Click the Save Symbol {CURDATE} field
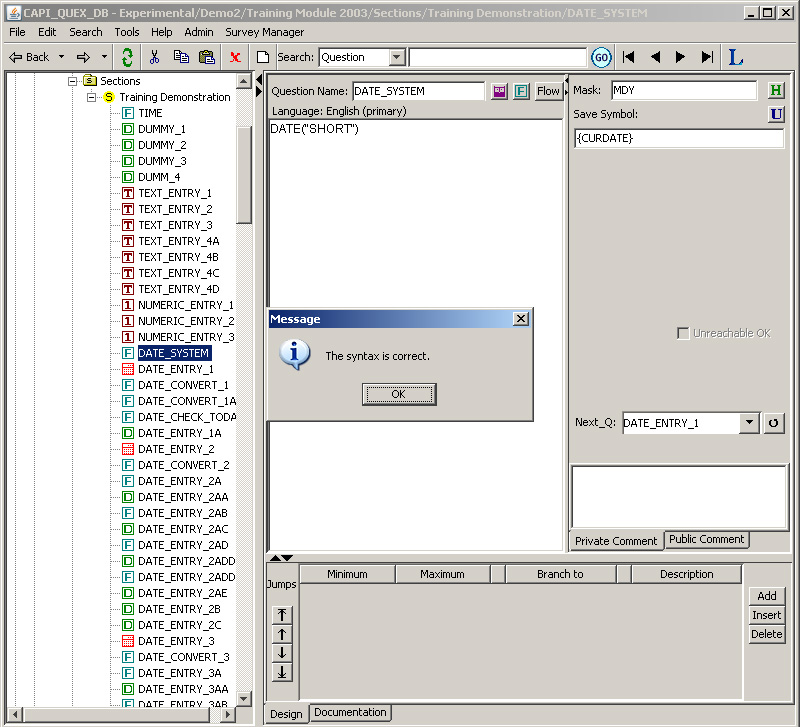Viewport: 800px width, 727px height. 679,138
